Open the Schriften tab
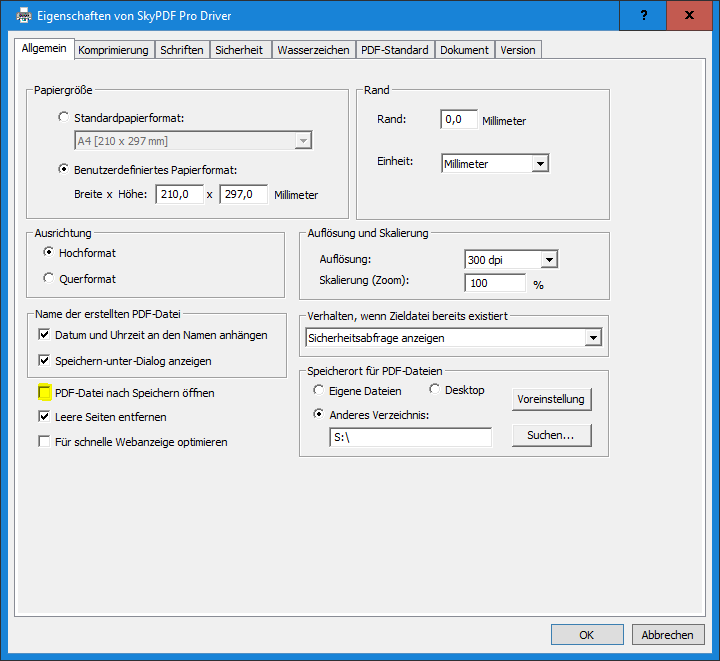Image resolution: width=720 pixels, height=661 pixels. point(182,50)
